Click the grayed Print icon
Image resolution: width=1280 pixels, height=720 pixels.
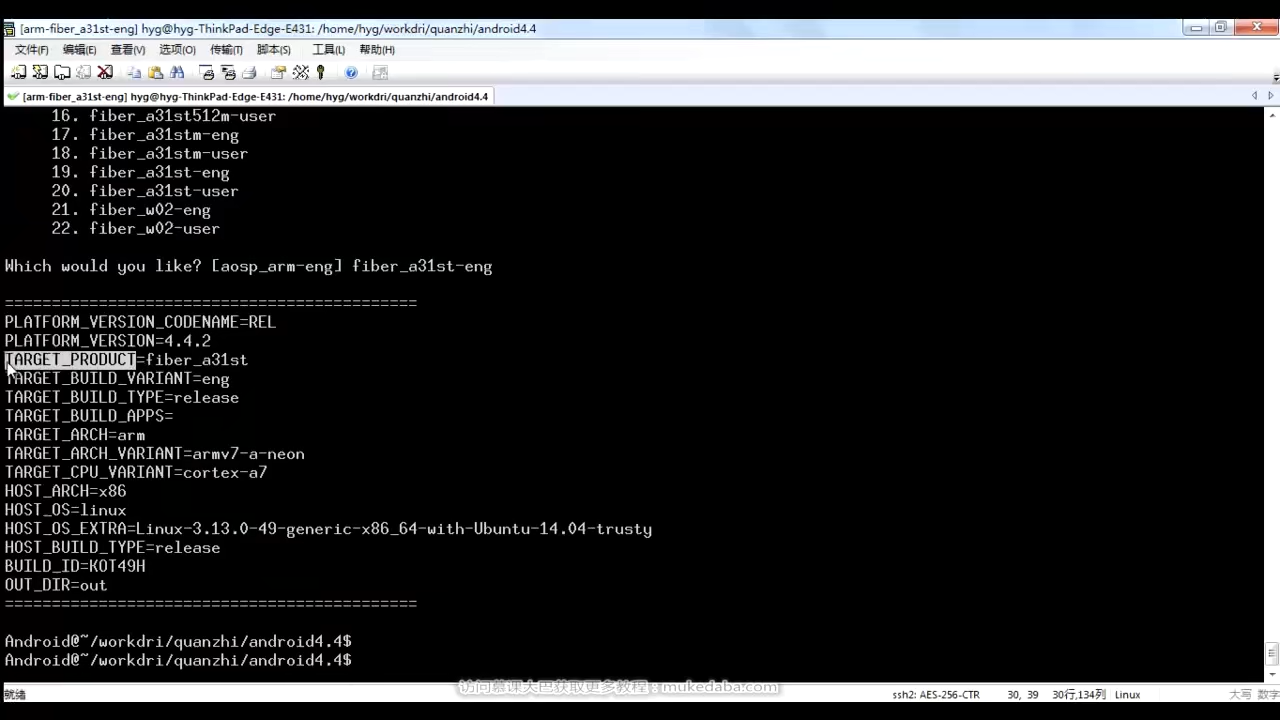(x=249, y=72)
